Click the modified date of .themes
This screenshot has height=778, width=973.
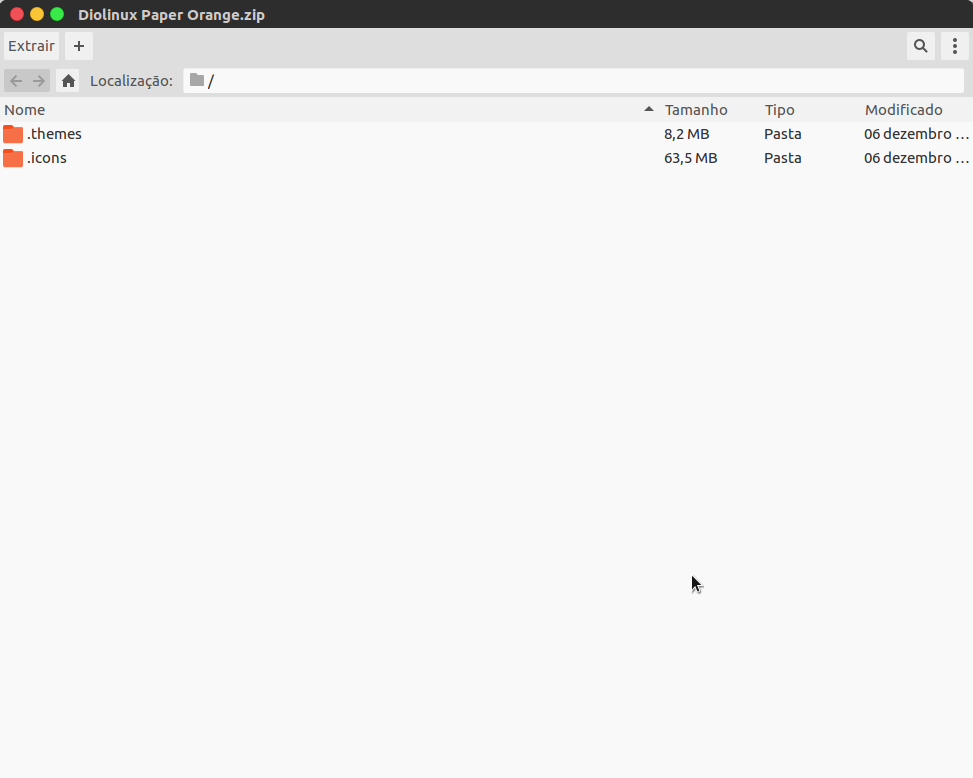click(x=917, y=134)
